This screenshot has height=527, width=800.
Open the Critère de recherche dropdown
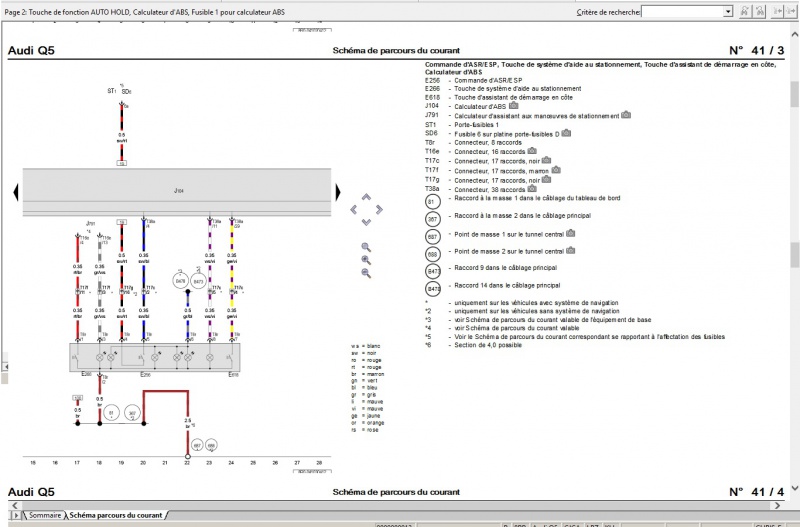pyautogui.click(x=726, y=12)
